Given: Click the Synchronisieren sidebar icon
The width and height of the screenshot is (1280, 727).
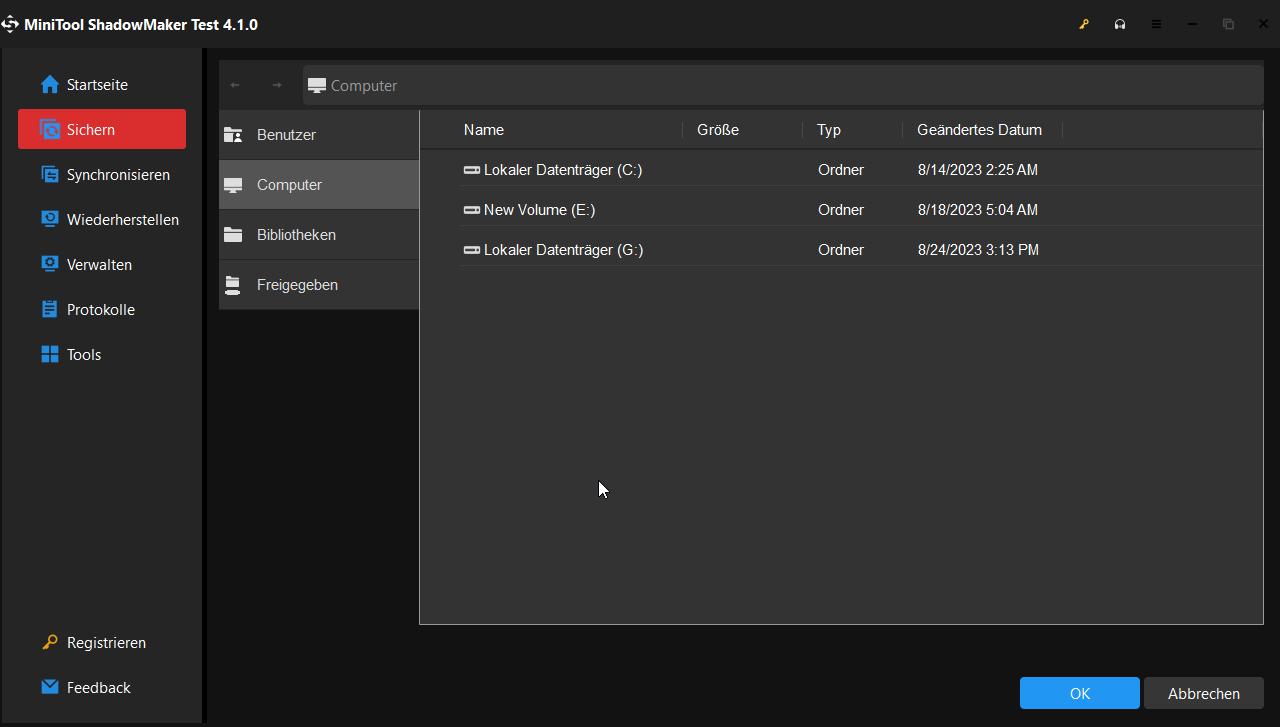Looking at the screenshot, I should pyautogui.click(x=50, y=175).
